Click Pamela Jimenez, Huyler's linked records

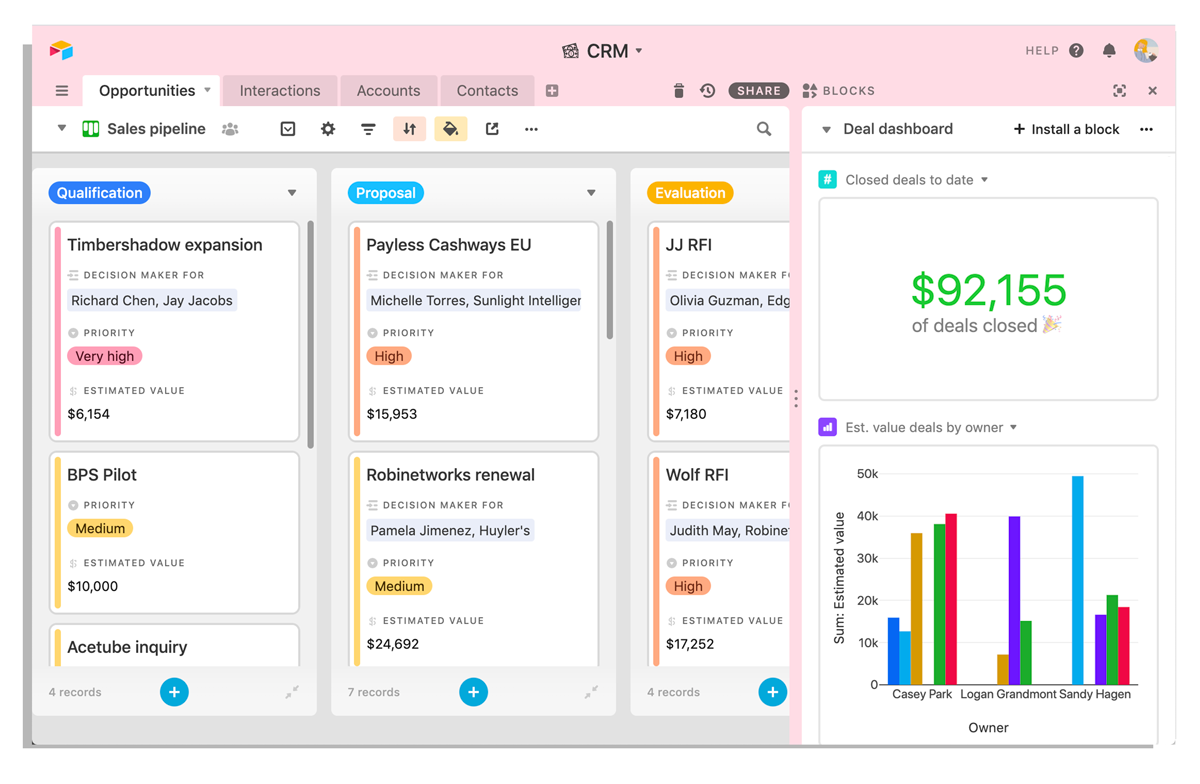450,530
